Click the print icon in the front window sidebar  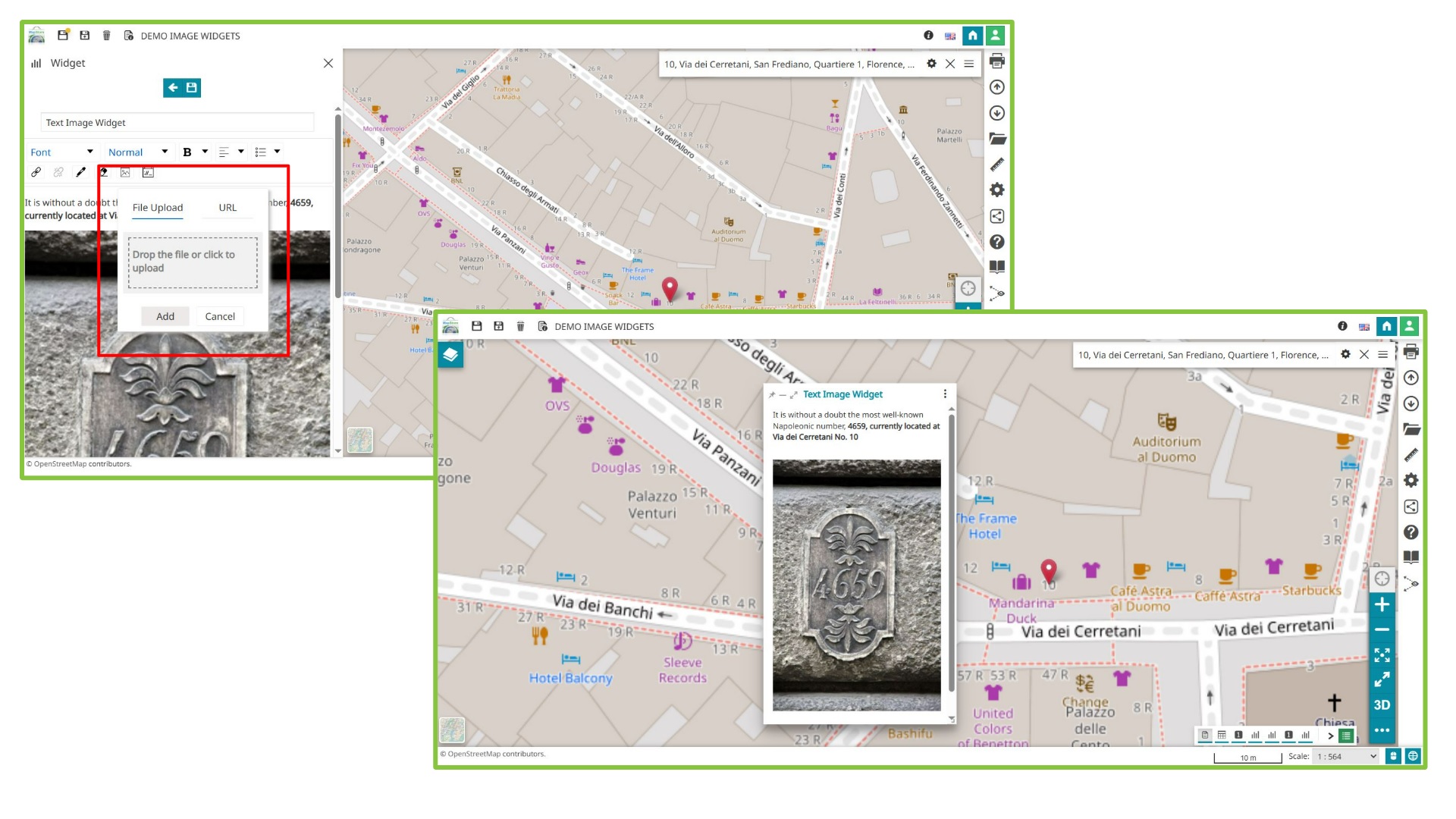pyautogui.click(x=1411, y=352)
